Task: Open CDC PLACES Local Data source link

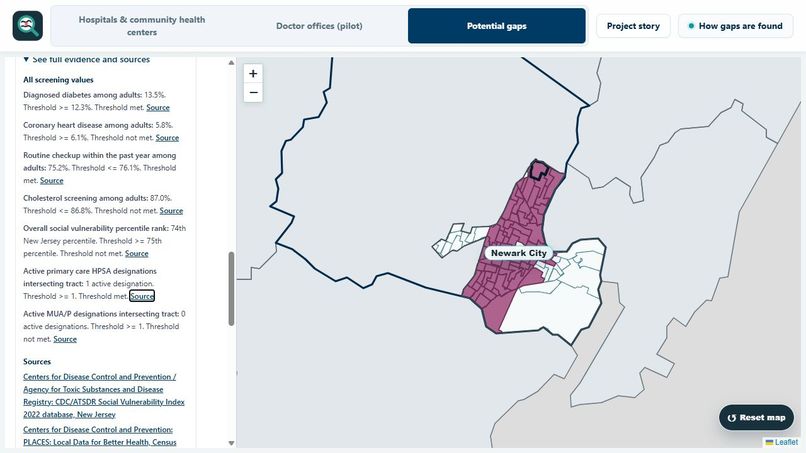Action: [99, 436]
